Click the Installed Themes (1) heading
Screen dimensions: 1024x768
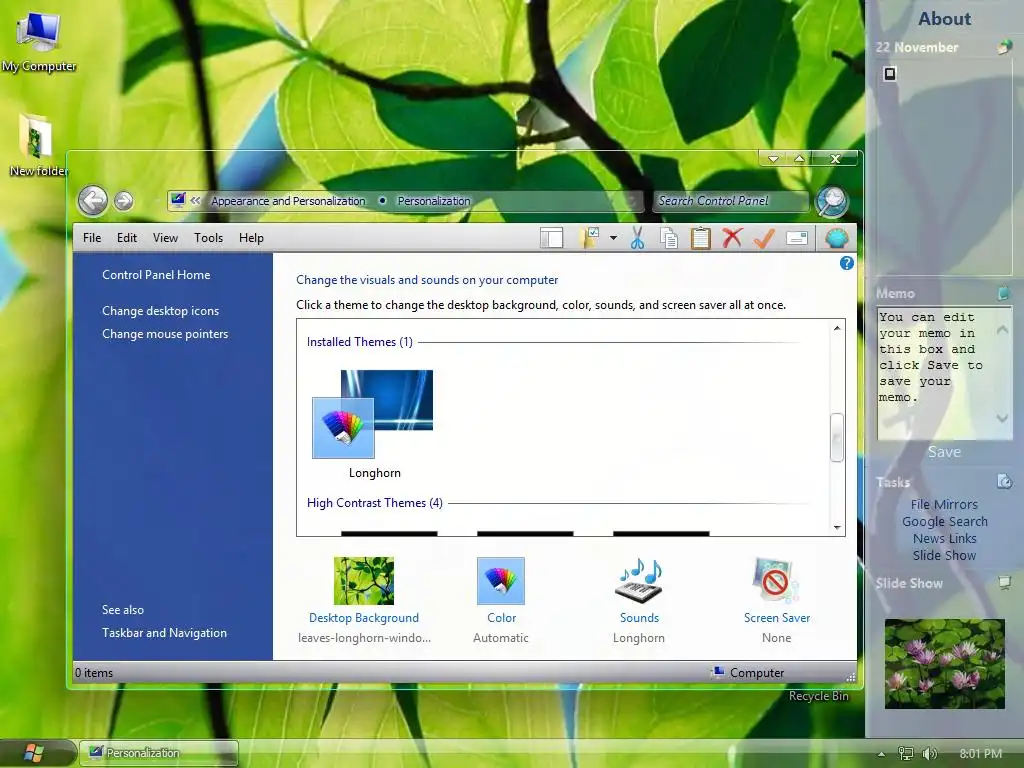pyautogui.click(x=360, y=342)
